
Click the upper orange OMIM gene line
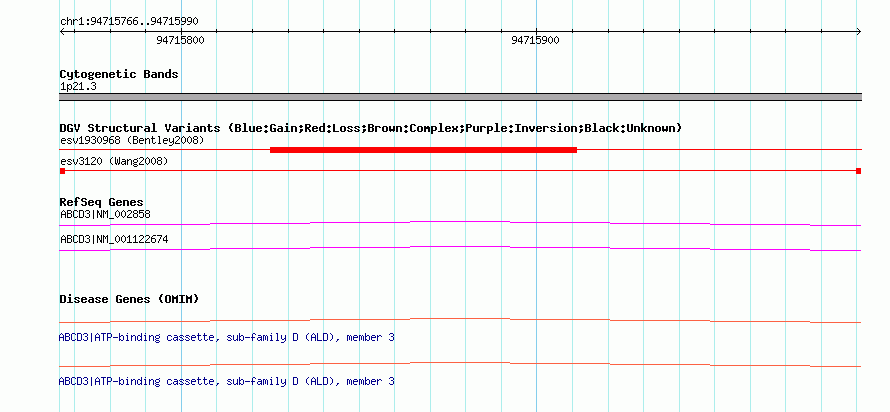pyautogui.click(x=460, y=319)
